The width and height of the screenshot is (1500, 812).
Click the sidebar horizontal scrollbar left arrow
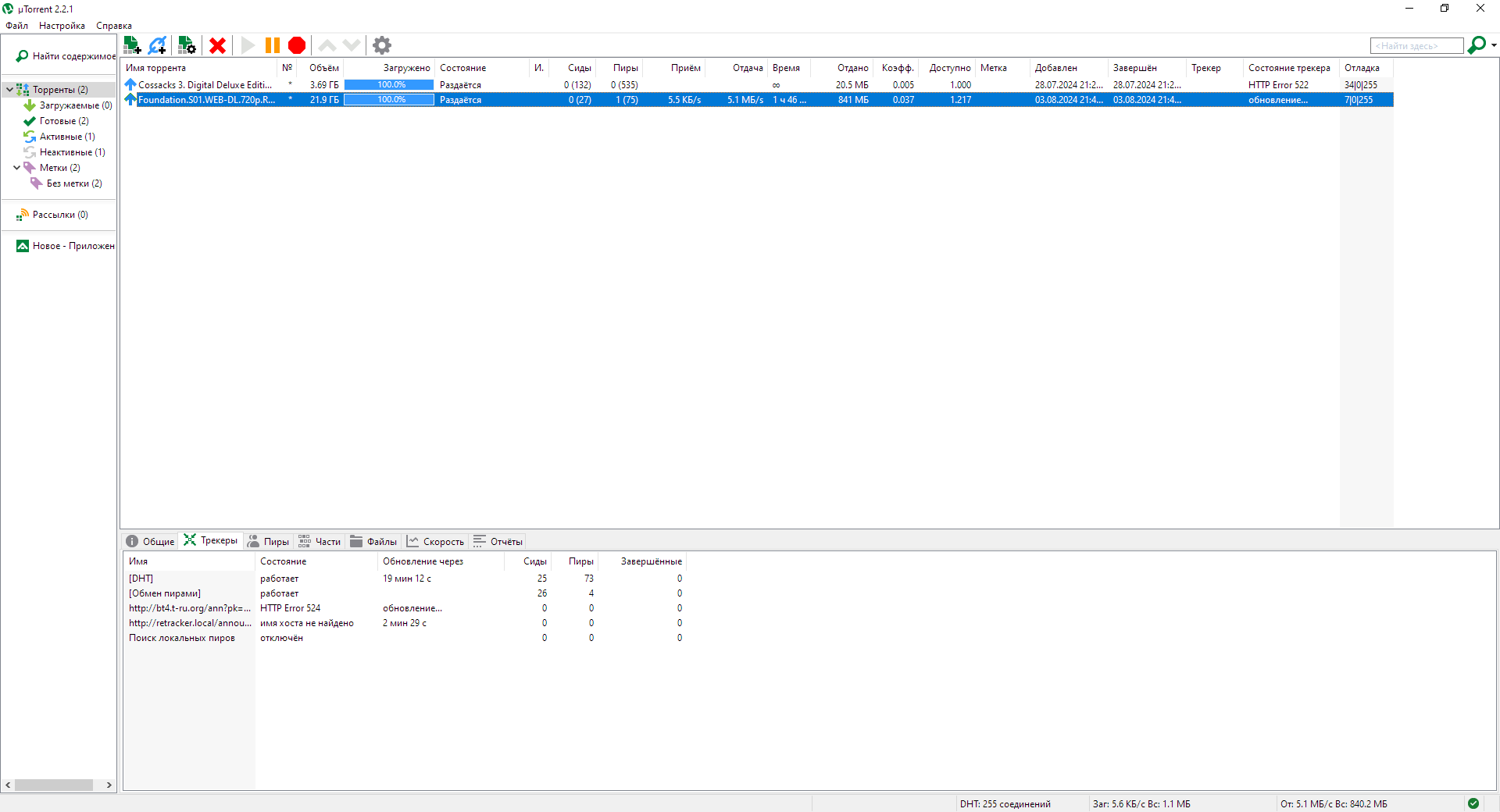click(8, 785)
